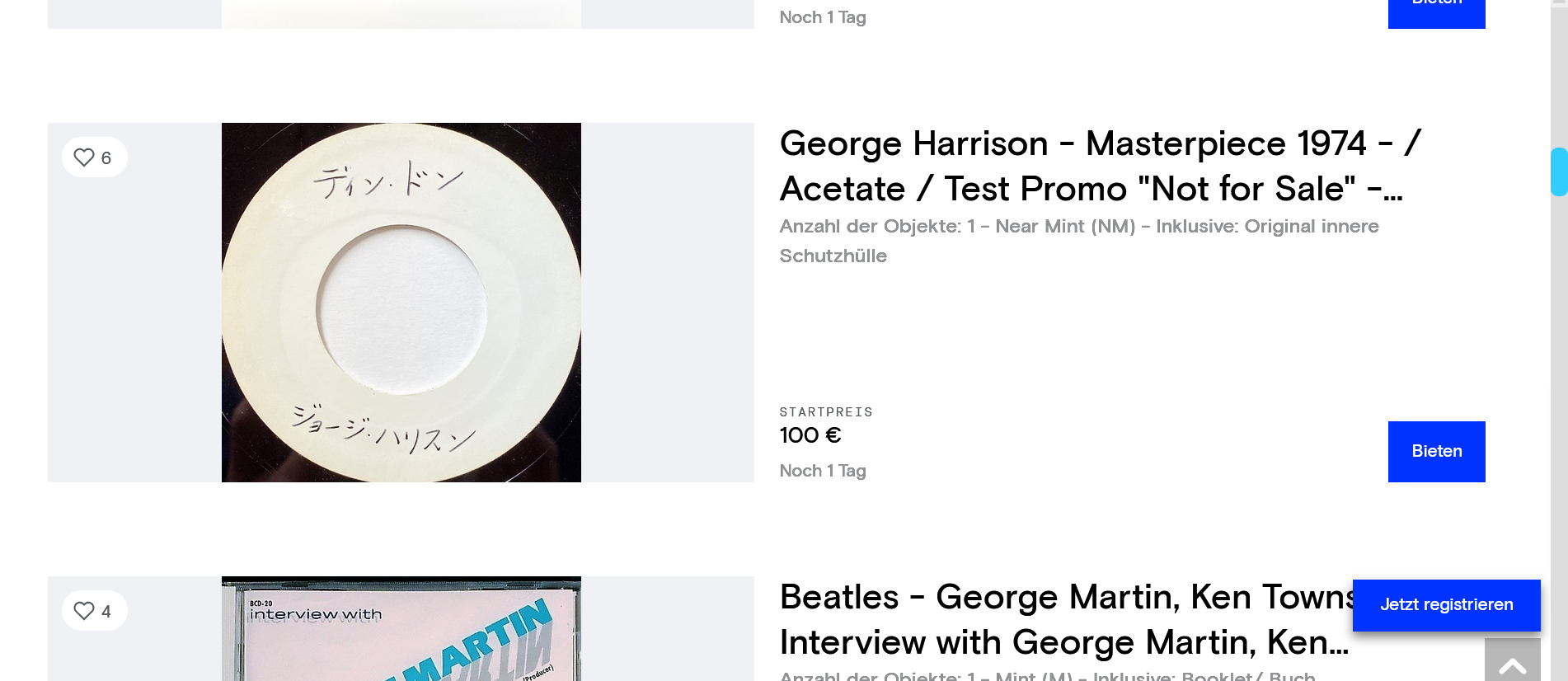Open the George Martin interview CD cover image
The width and height of the screenshot is (1568, 681).
(x=401, y=630)
